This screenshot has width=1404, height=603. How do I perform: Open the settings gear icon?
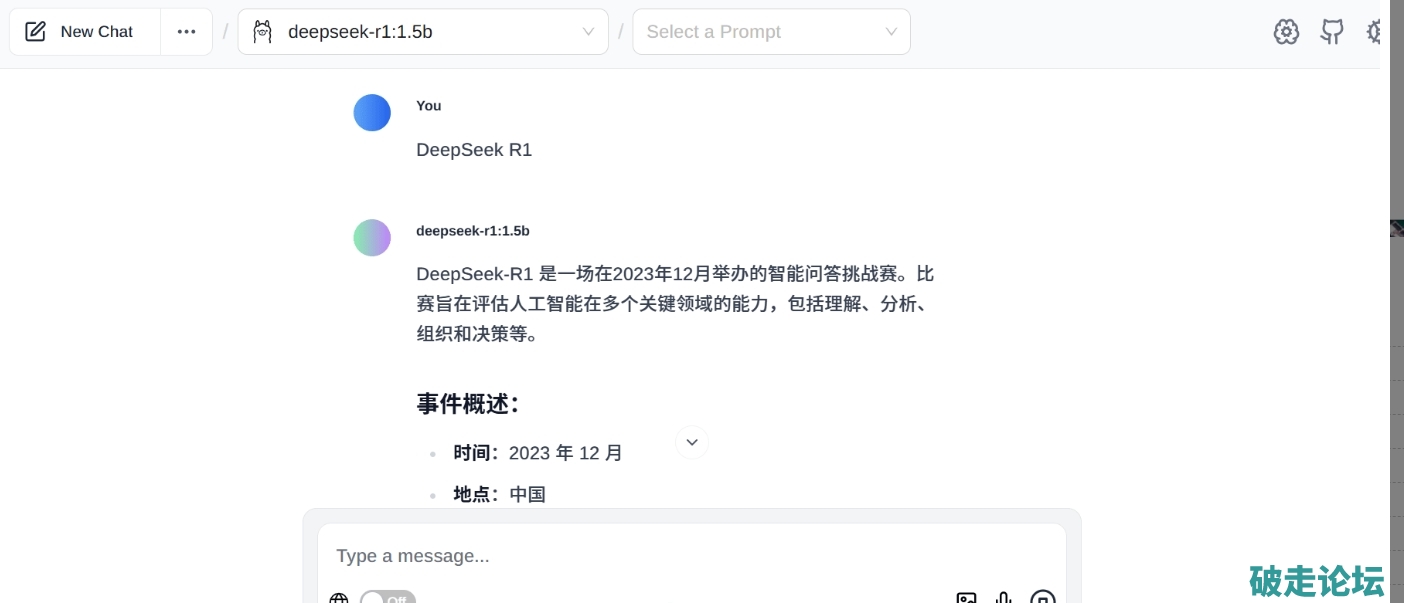click(x=1373, y=32)
